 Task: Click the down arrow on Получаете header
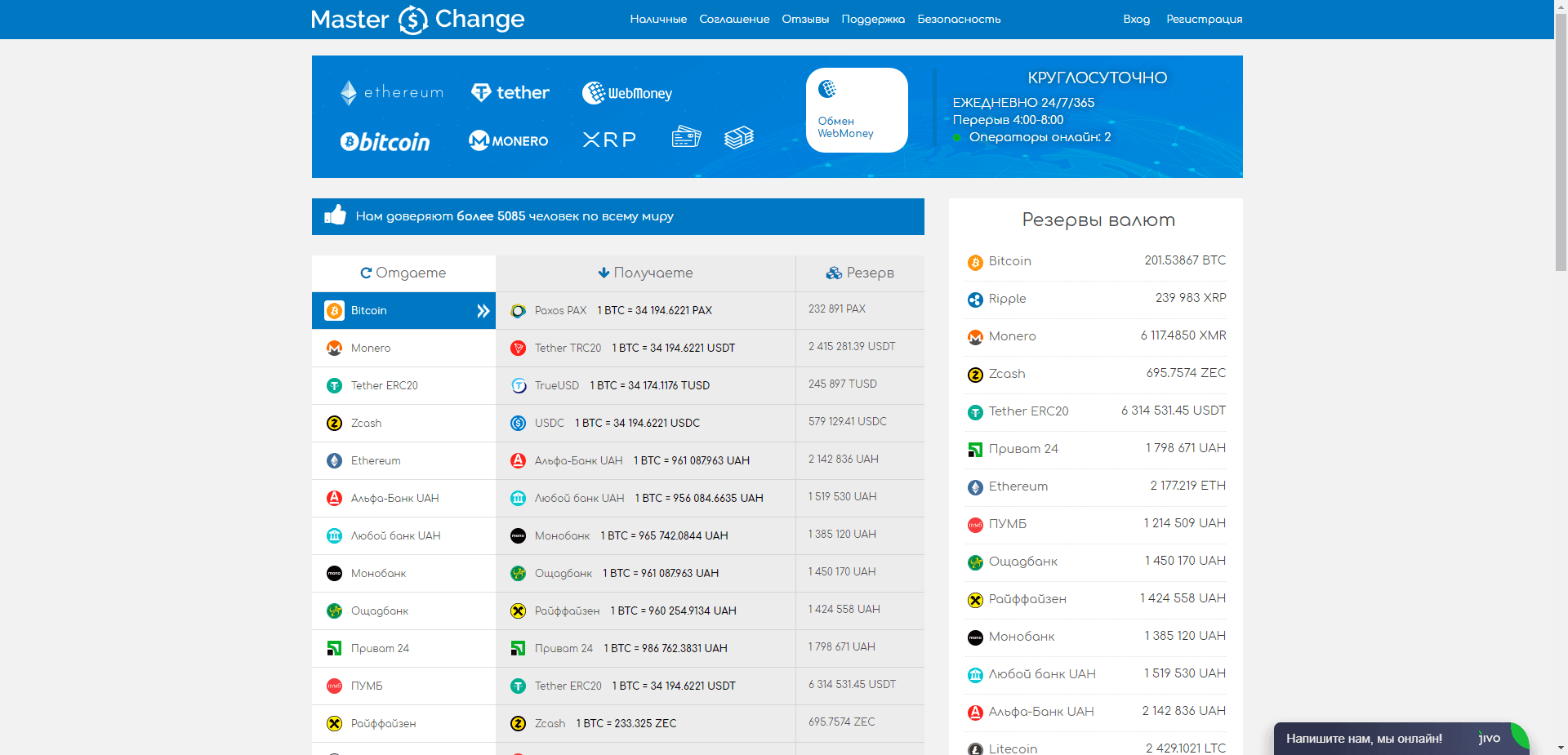(x=604, y=273)
